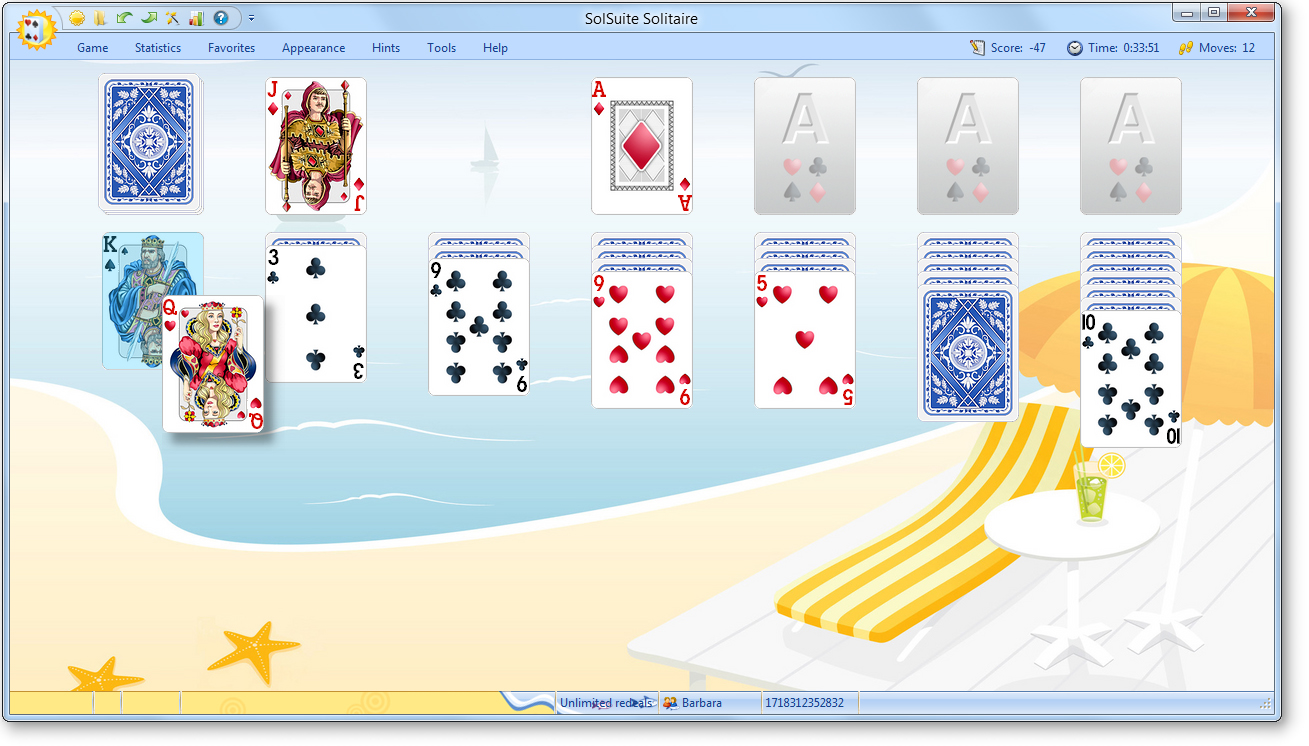
Task: Click the Time clock display
Action: click(x=1113, y=48)
